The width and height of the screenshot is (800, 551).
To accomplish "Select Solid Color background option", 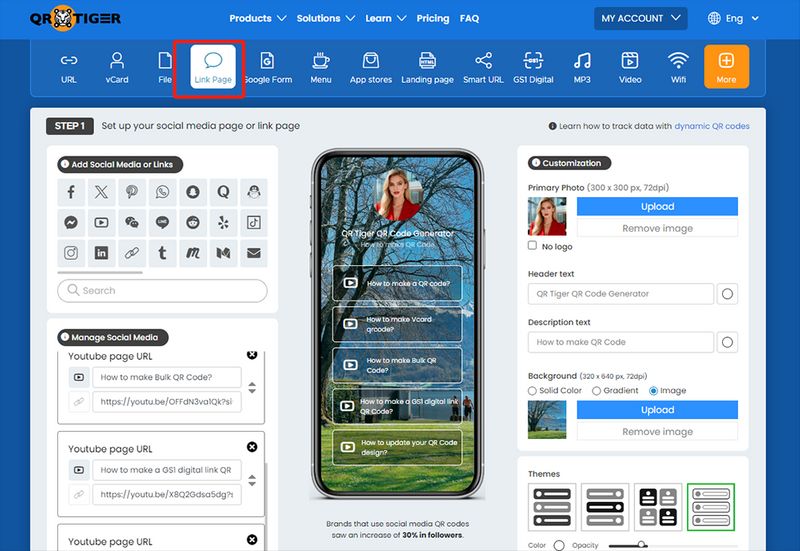I will click(533, 391).
